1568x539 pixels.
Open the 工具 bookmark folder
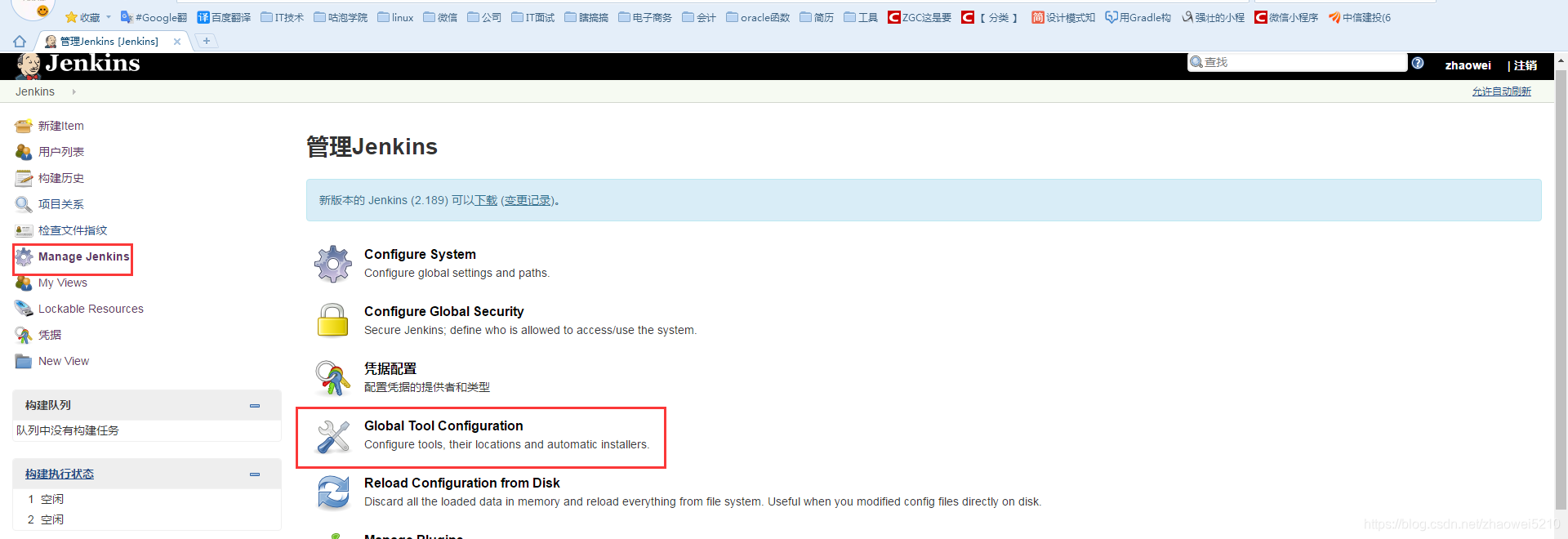coord(861,17)
